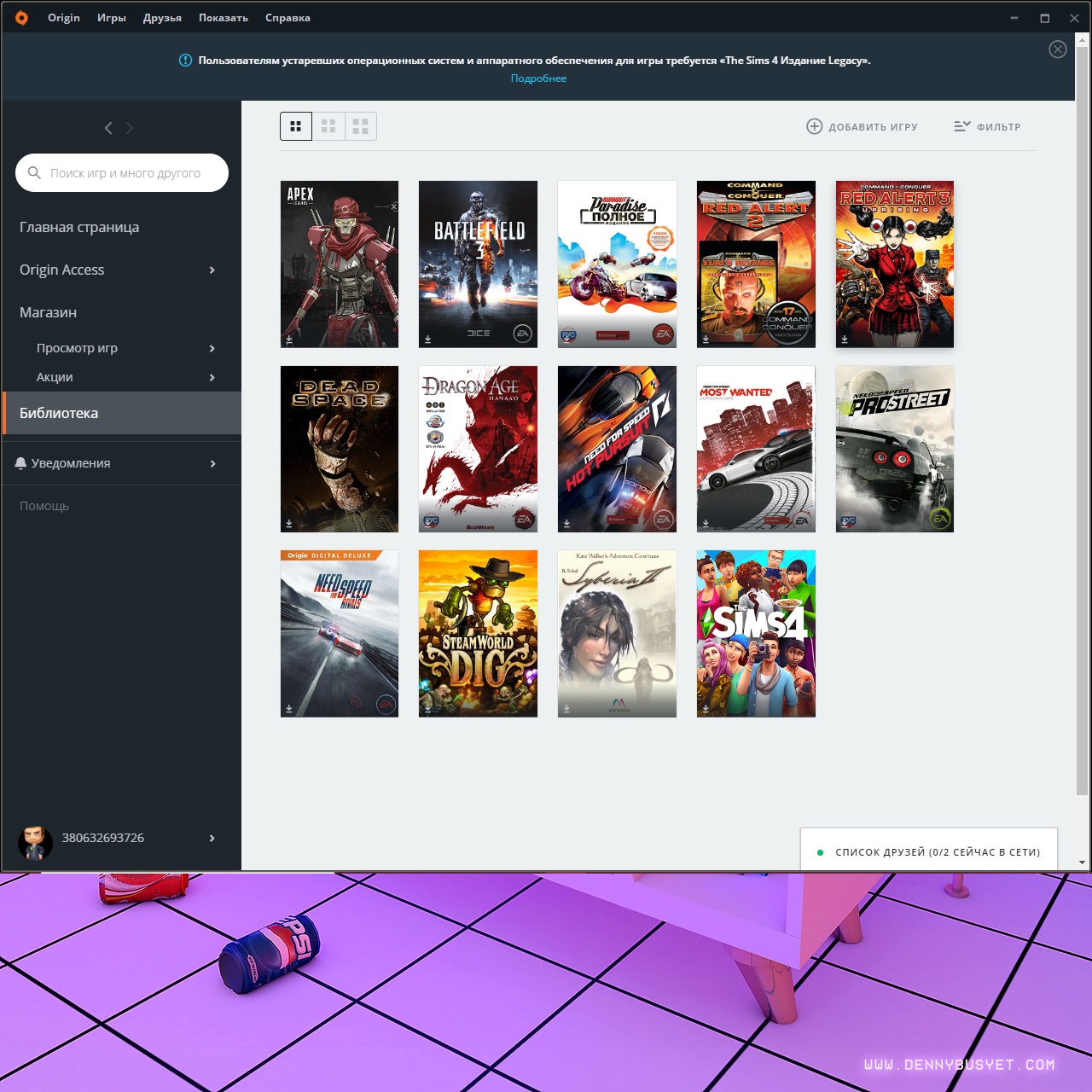
Task: Click the Подробнее link
Action: pos(538,78)
